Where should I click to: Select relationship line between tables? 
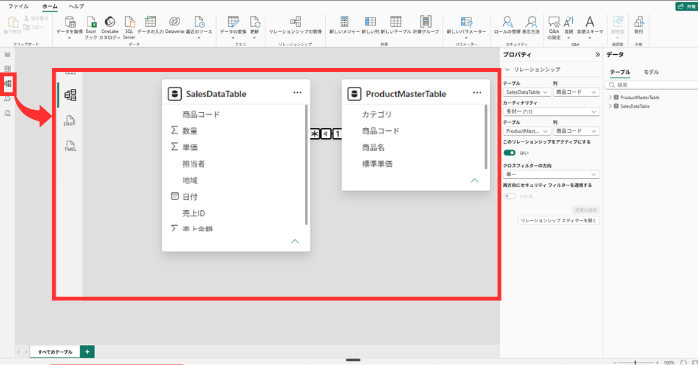pyautogui.click(x=326, y=134)
